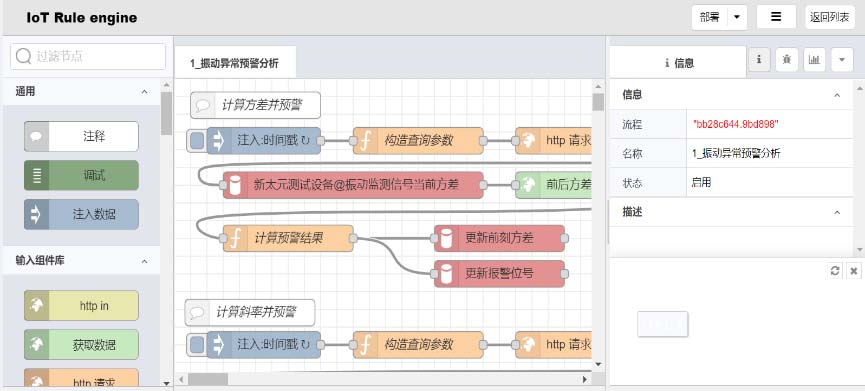Select the 信息 sidebar tab
Screen dimensions: 865x391
click(678, 62)
